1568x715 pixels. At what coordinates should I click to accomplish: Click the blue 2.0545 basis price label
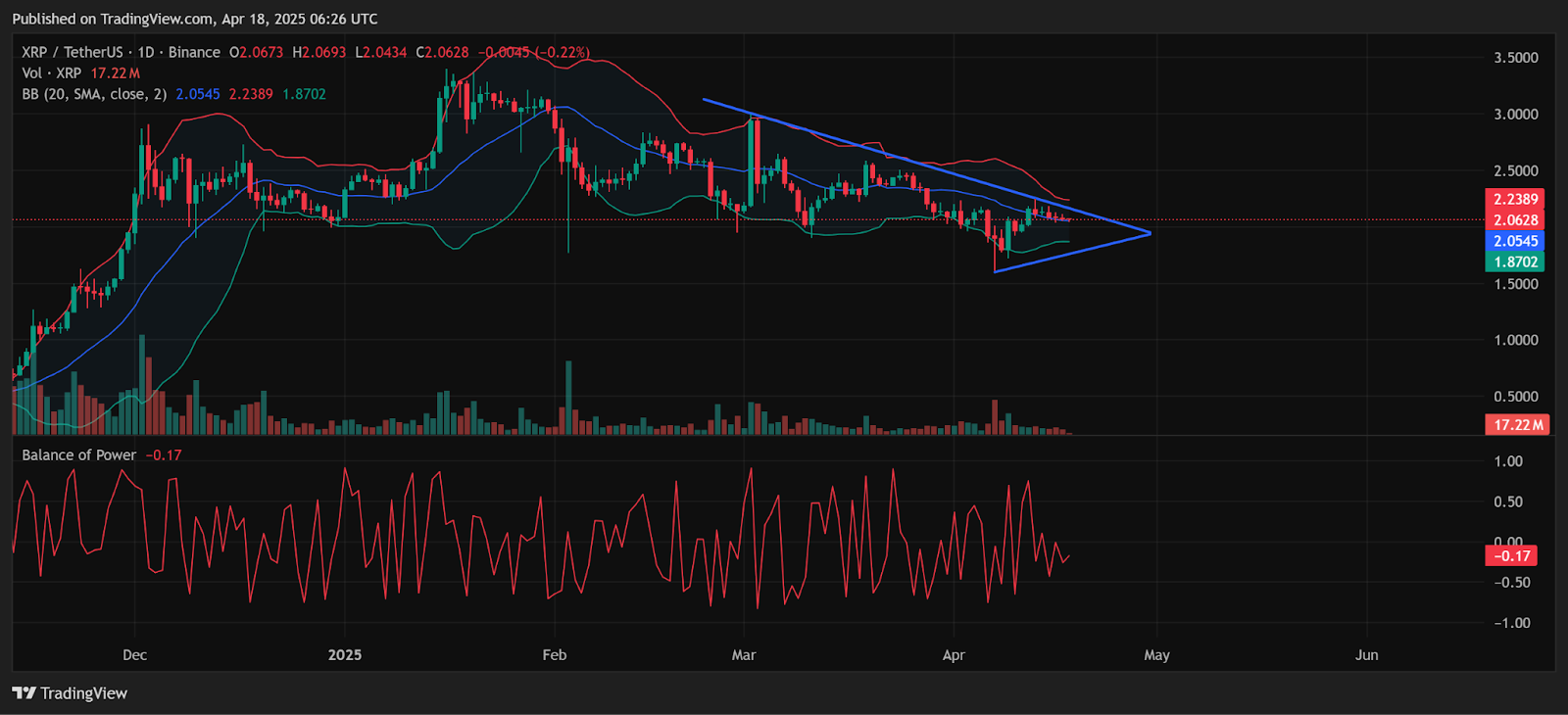click(1515, 241)
